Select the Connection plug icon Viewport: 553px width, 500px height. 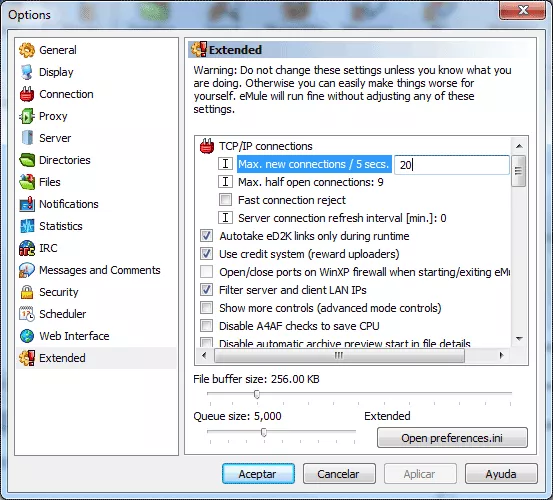click(27, 94)
